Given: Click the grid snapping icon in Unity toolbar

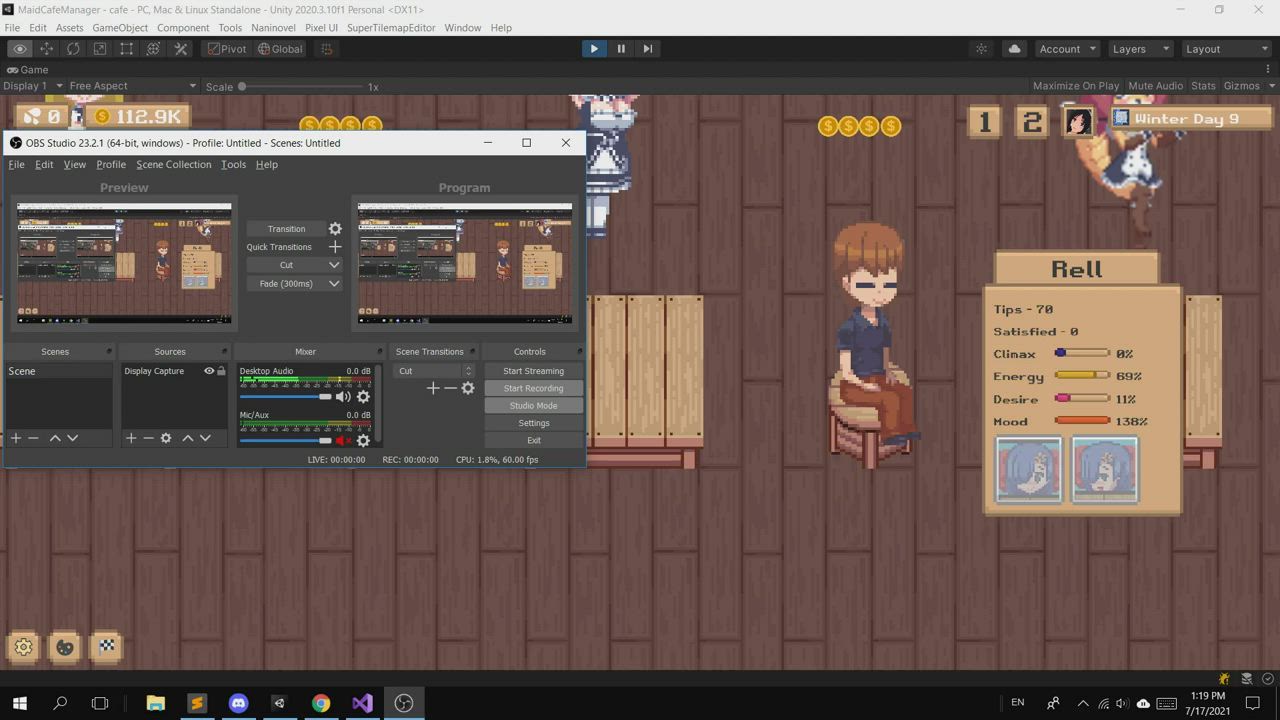Looking at the screenshot, I should click(326, 48).
